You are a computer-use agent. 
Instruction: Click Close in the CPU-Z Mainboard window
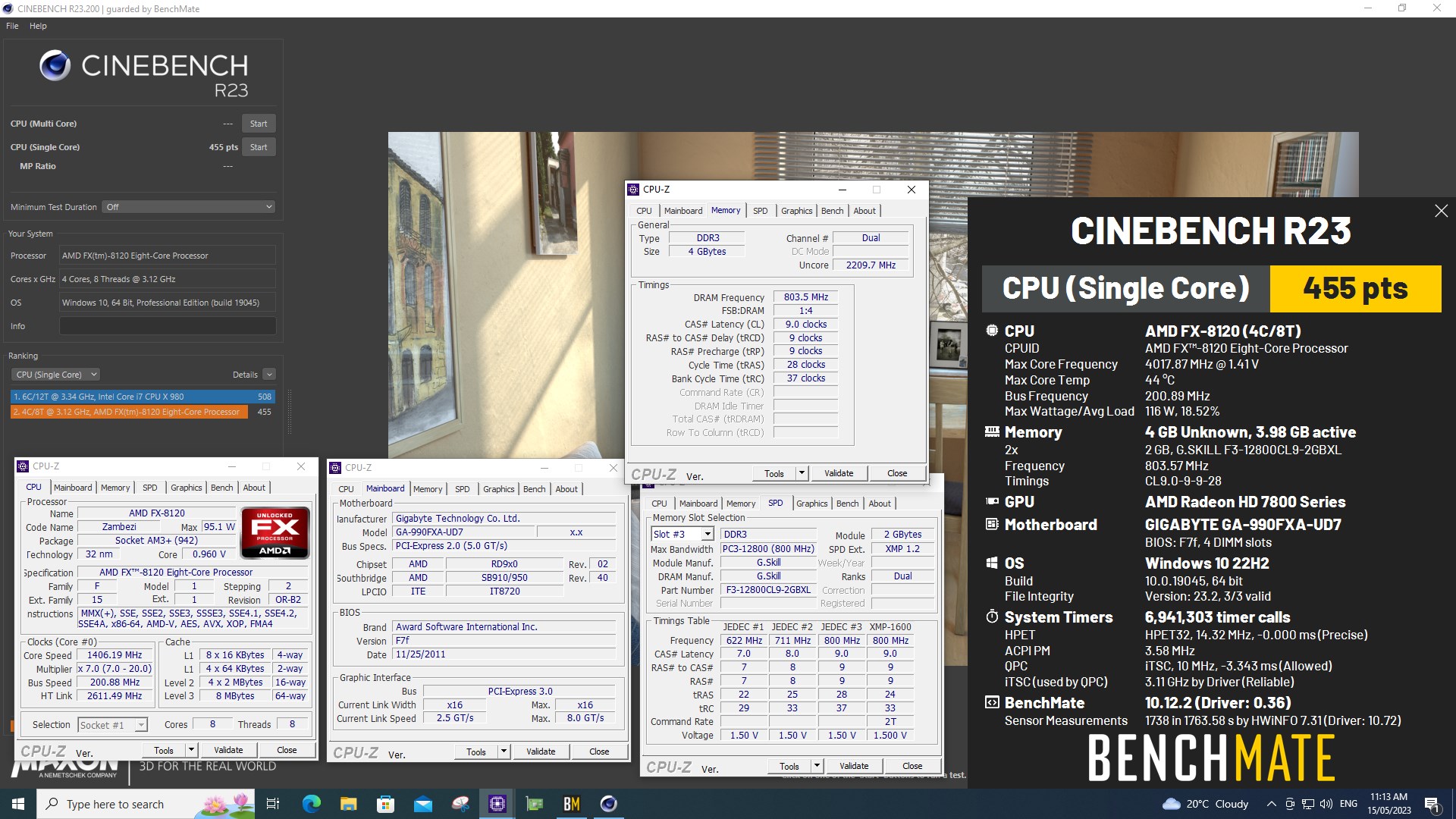pyautogui.click(x=599, y=752)
